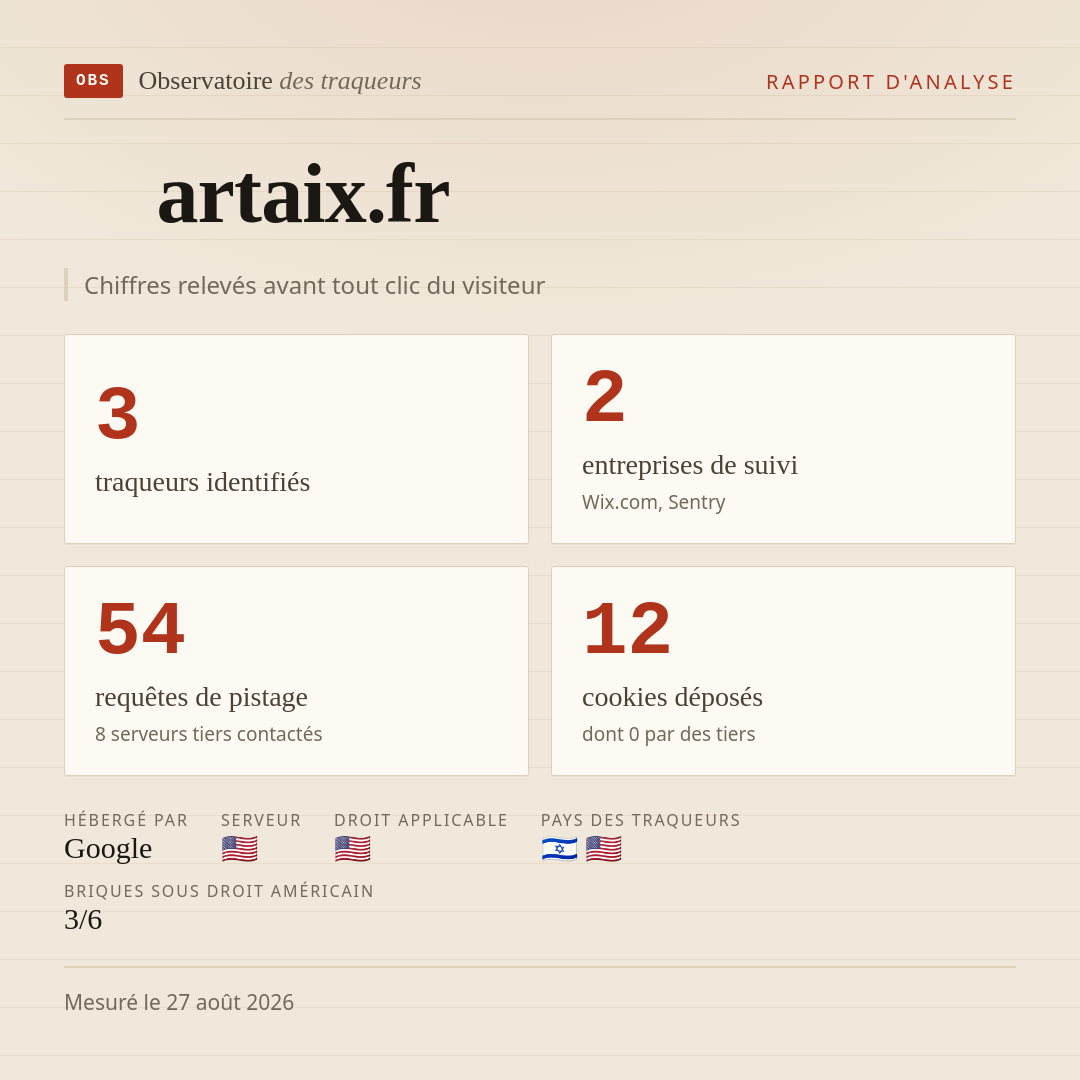Click the Hébergé par label

(126, 820)
